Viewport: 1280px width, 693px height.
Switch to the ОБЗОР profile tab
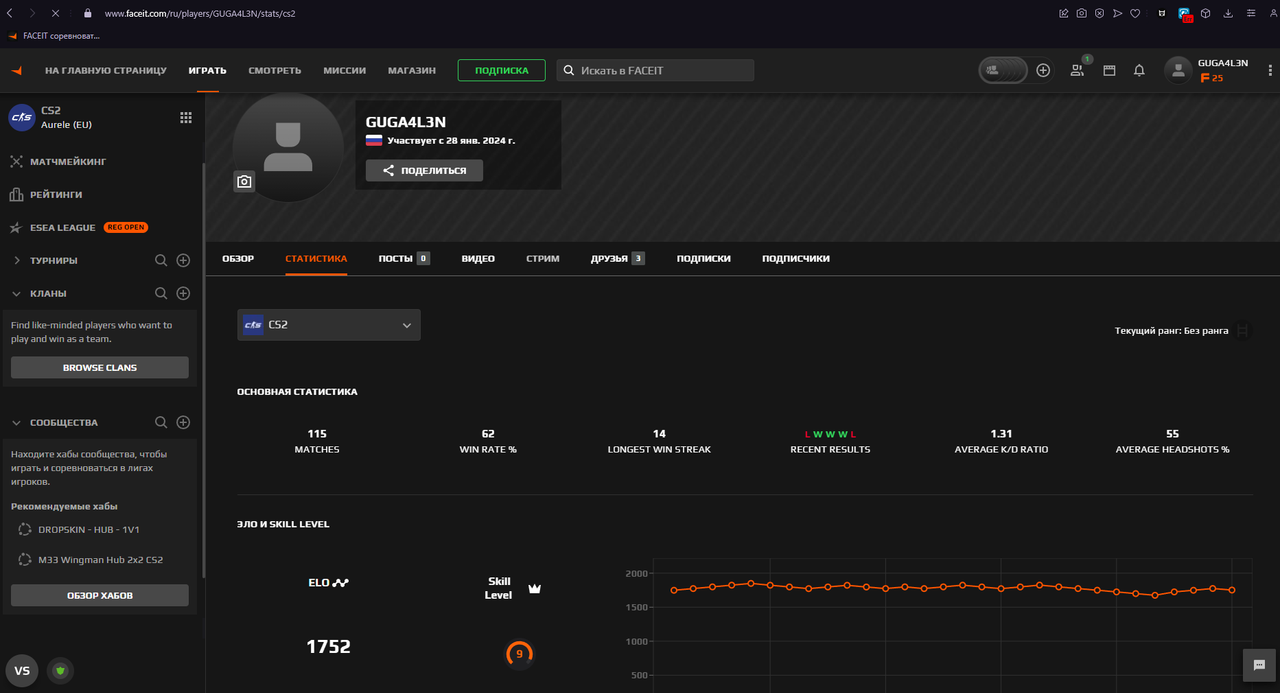238,258
